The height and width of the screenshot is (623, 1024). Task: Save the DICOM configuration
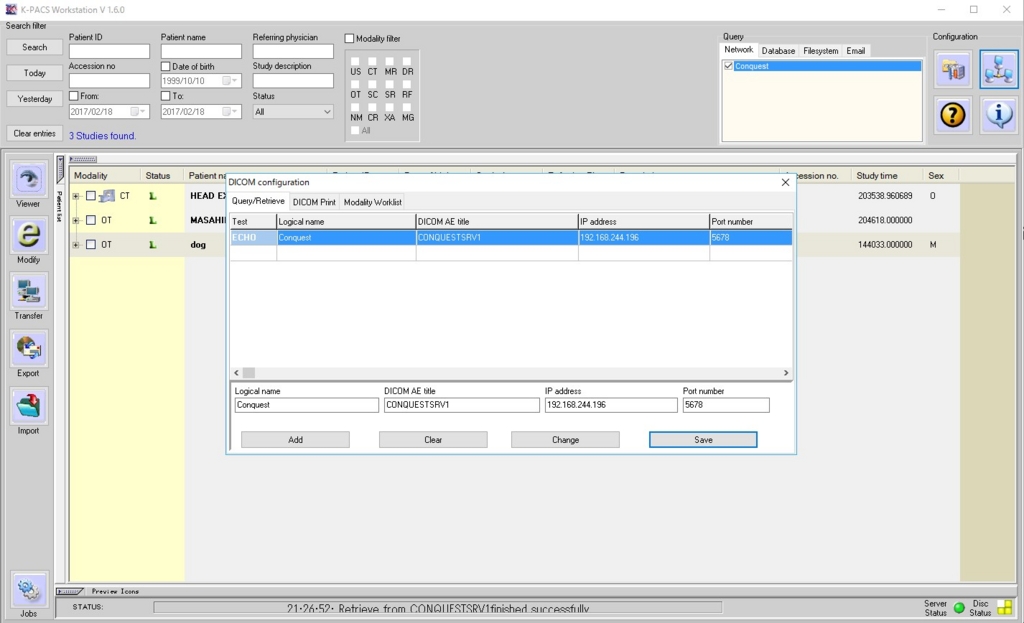[703, 439]
